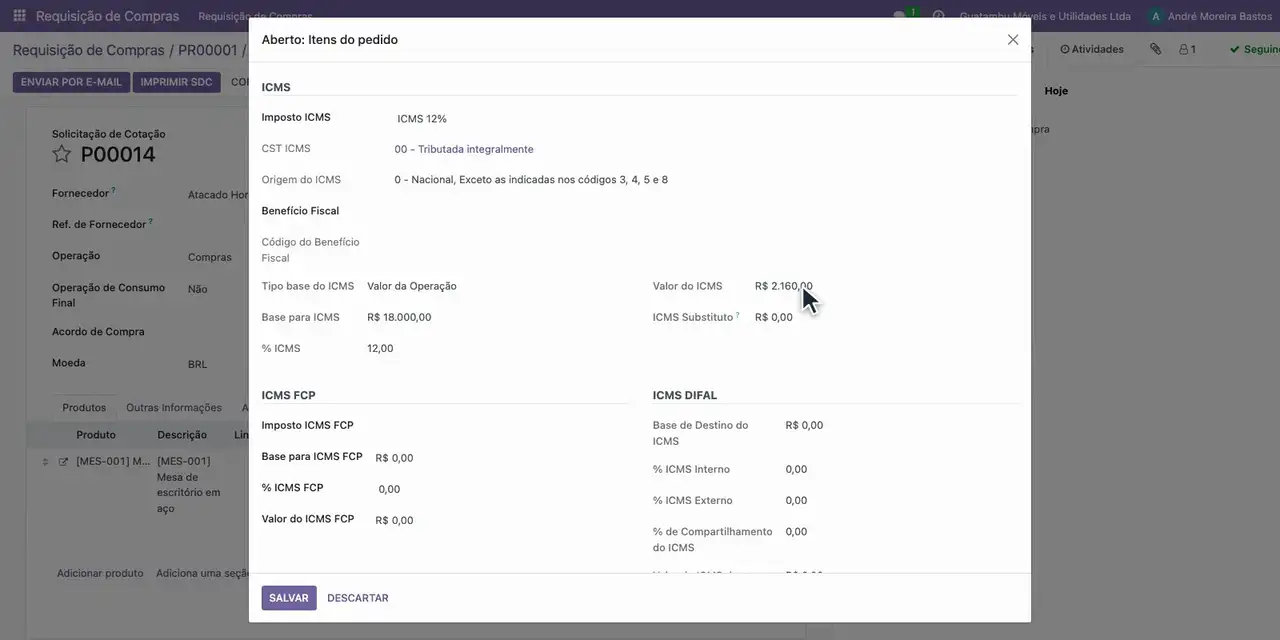Sort by the Descrição column header
1280x640 pixels.
click(x=182, y=435)
